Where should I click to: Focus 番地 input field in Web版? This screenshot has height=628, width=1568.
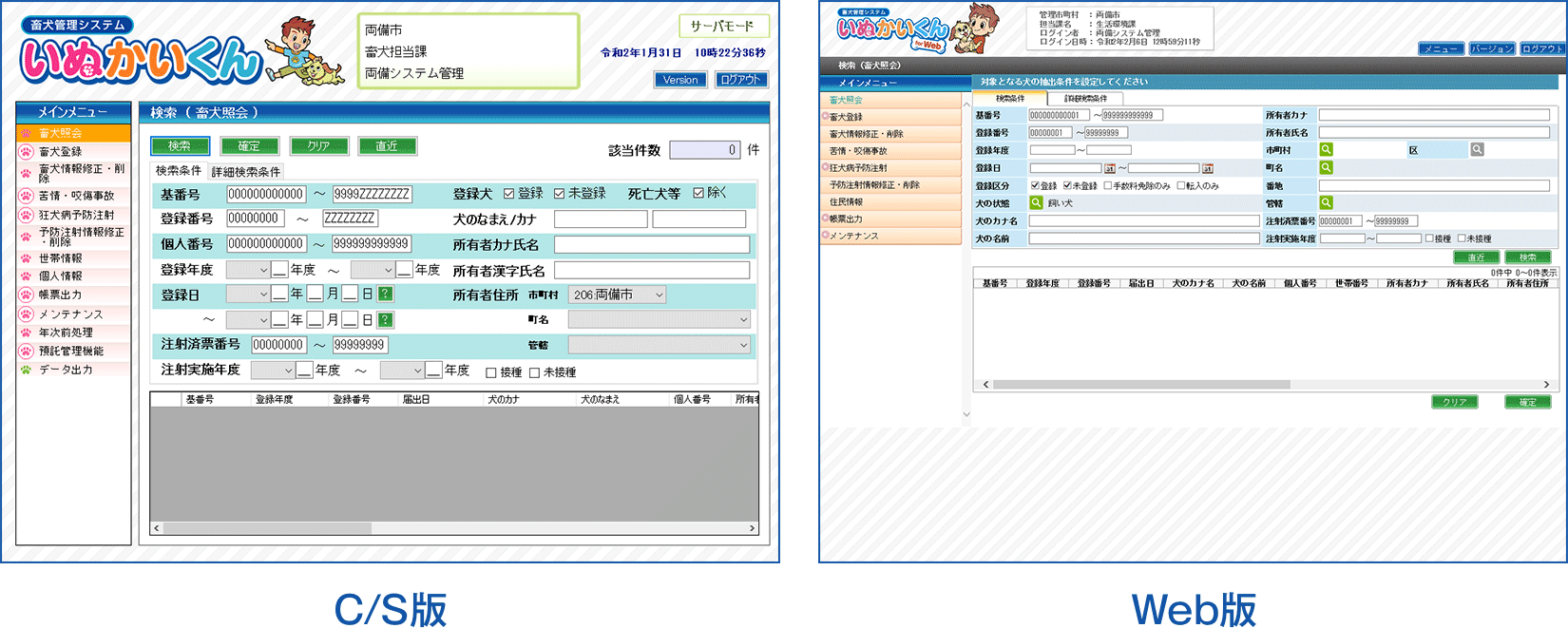point(1435,185)
